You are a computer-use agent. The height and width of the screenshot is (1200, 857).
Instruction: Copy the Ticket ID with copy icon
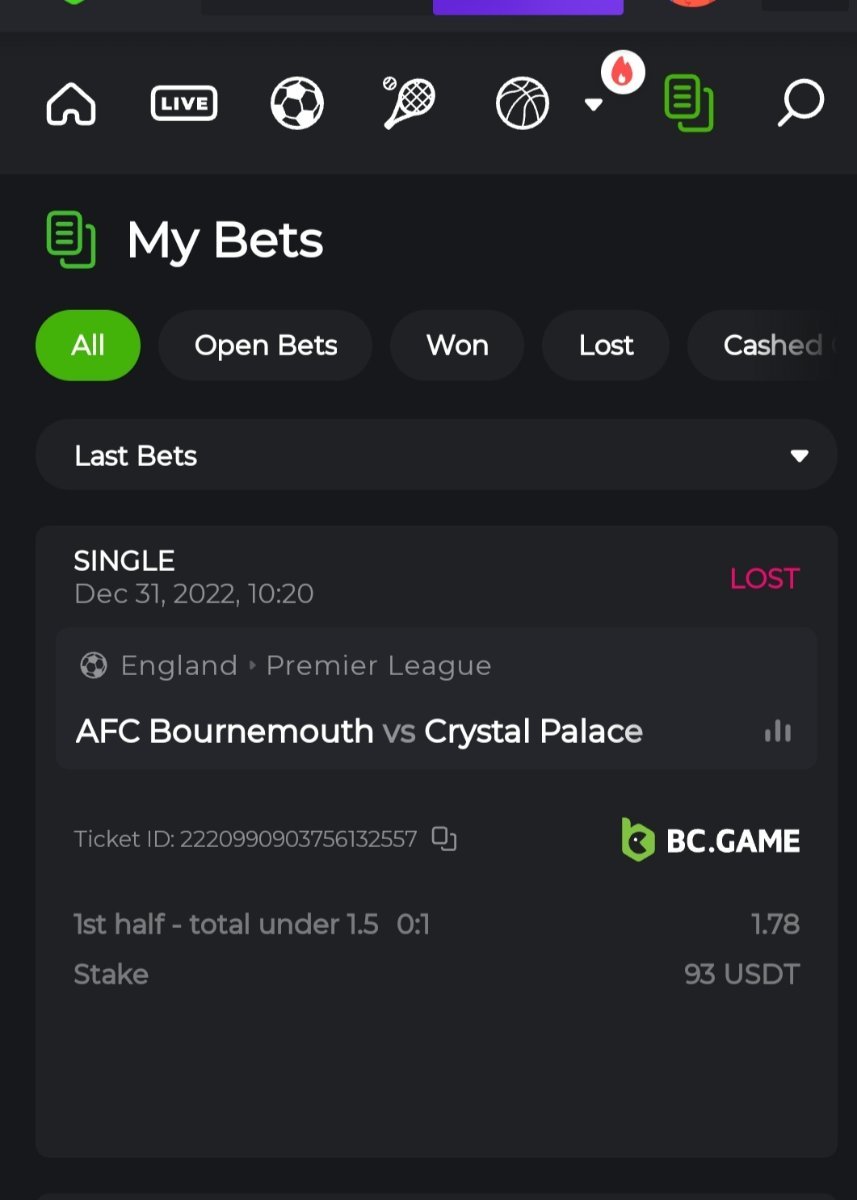click(444, 839)
